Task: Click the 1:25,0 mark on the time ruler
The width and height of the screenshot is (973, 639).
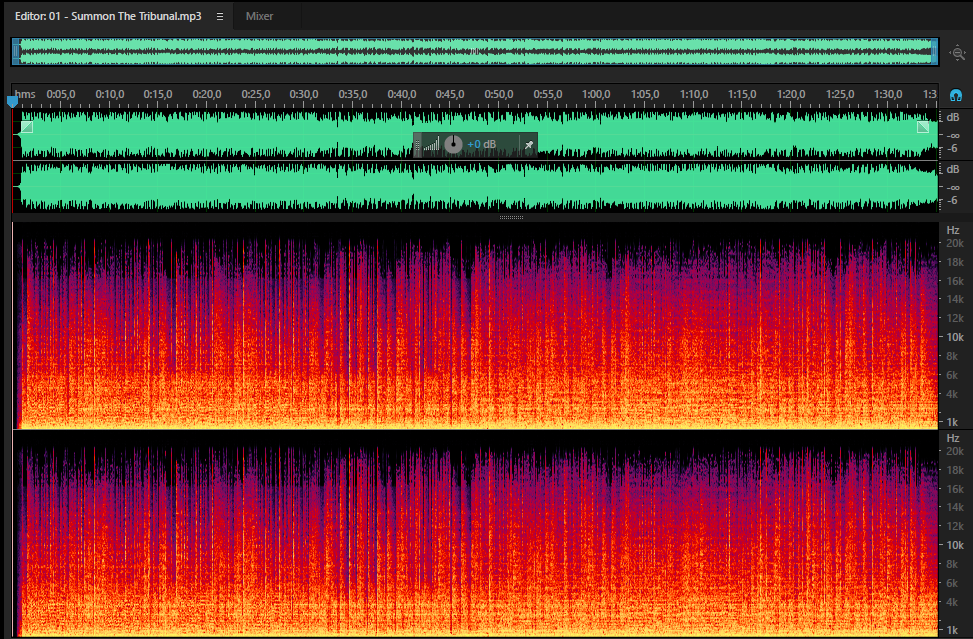Action: point(840,94)
